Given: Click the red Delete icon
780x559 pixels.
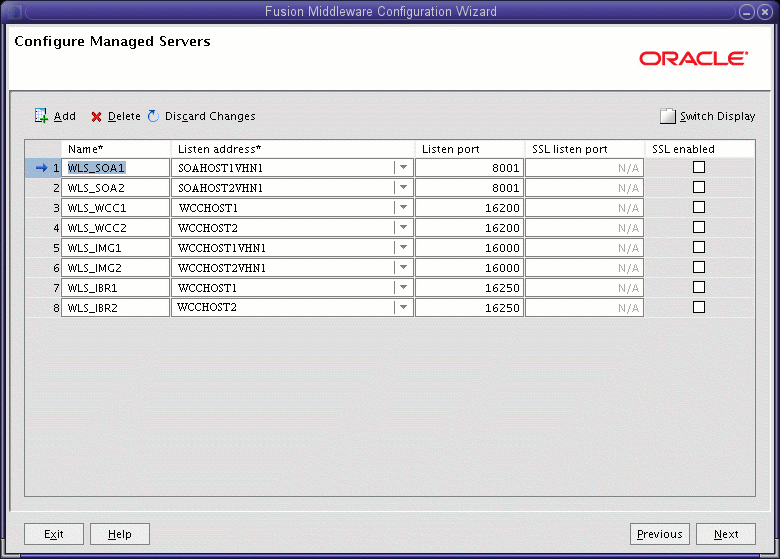Looking at the screenshot, I should pyautogui.click(x=97, y=117).
